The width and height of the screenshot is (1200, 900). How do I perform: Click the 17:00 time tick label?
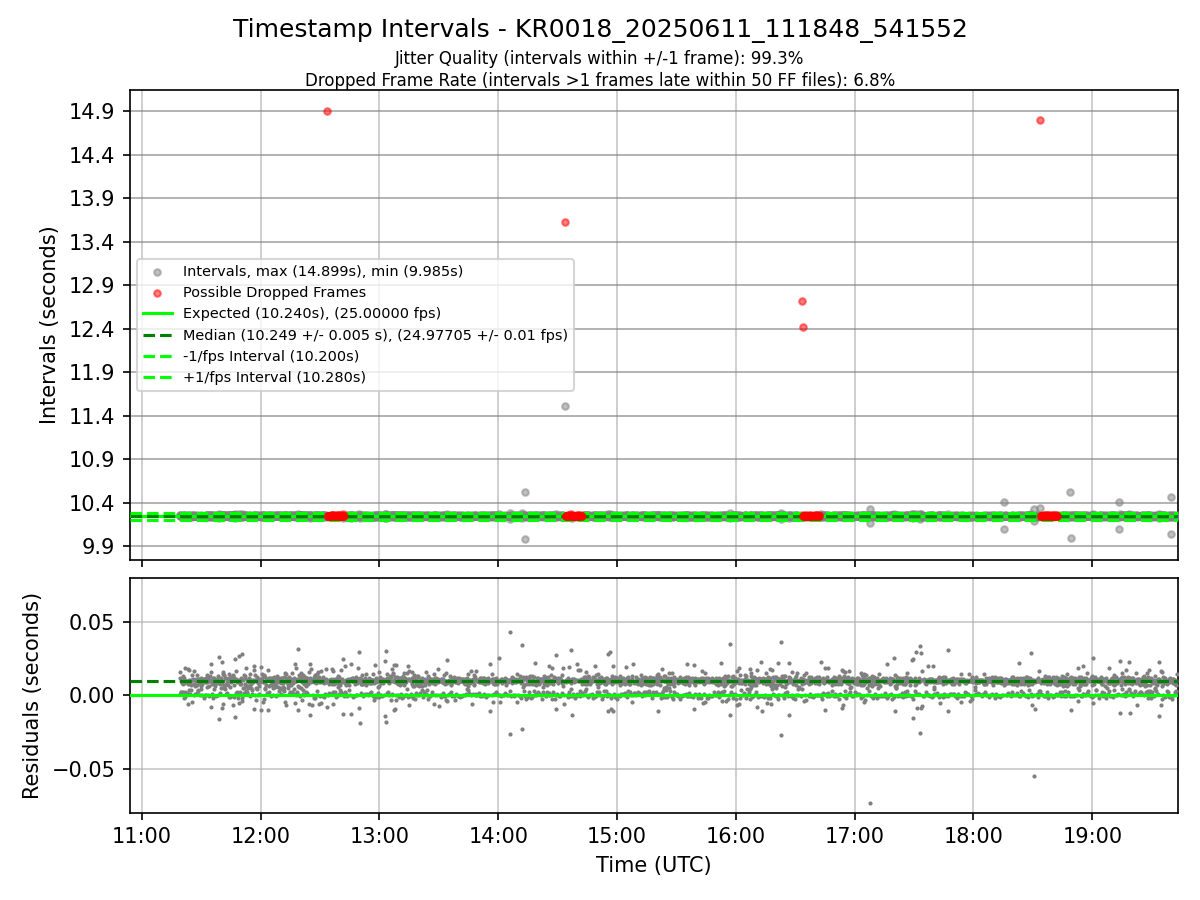(x=854, y=835)
